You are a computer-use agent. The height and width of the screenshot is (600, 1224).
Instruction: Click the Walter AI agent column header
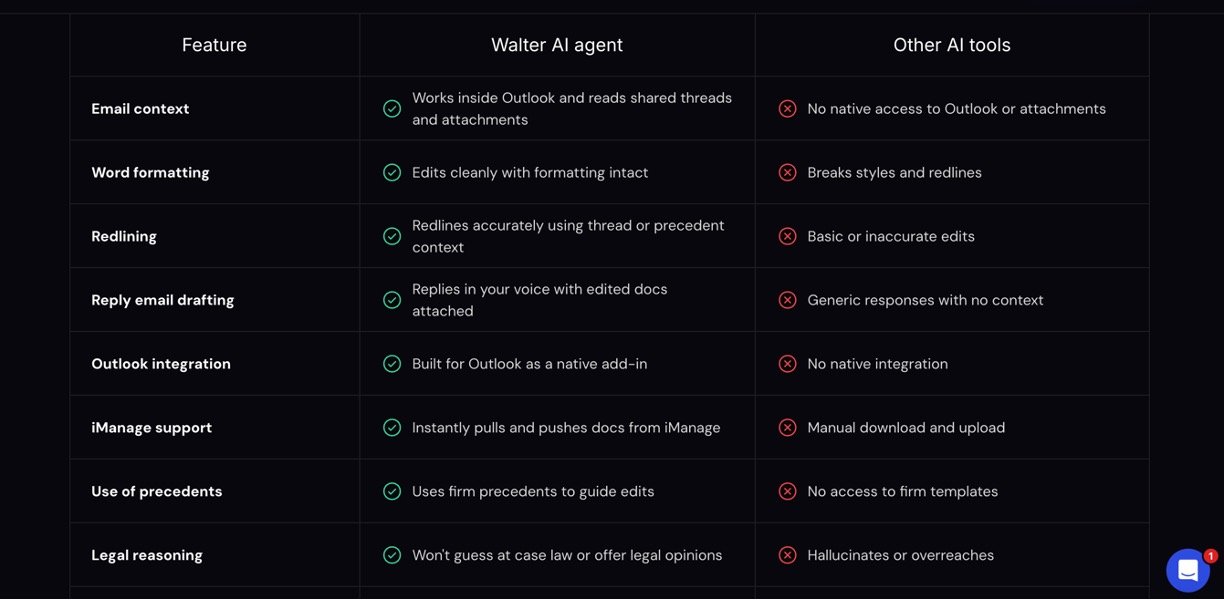pyautogui.click(x=557, y=45)
